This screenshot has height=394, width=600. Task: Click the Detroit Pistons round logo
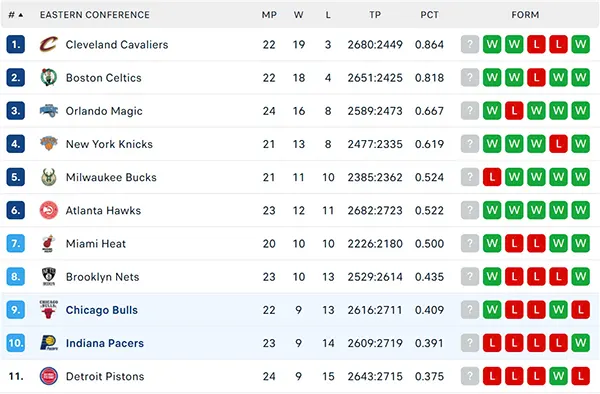[x=49, y=376]
